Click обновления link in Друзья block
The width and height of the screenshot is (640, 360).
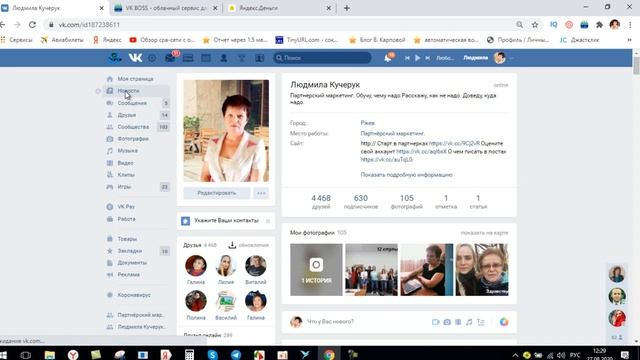tap(253, 245)
